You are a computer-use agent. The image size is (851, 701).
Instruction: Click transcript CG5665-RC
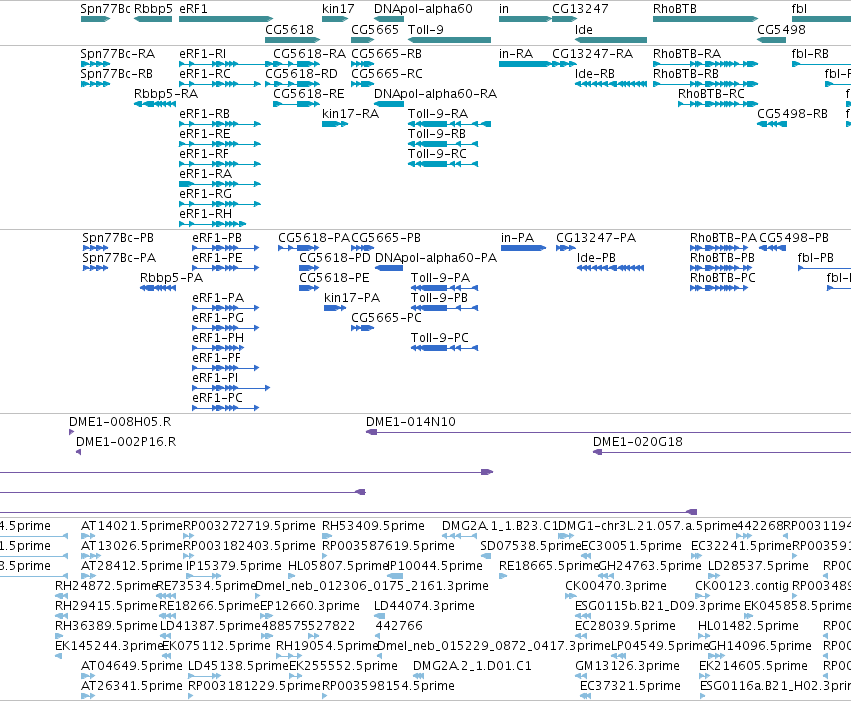(387, 74)
